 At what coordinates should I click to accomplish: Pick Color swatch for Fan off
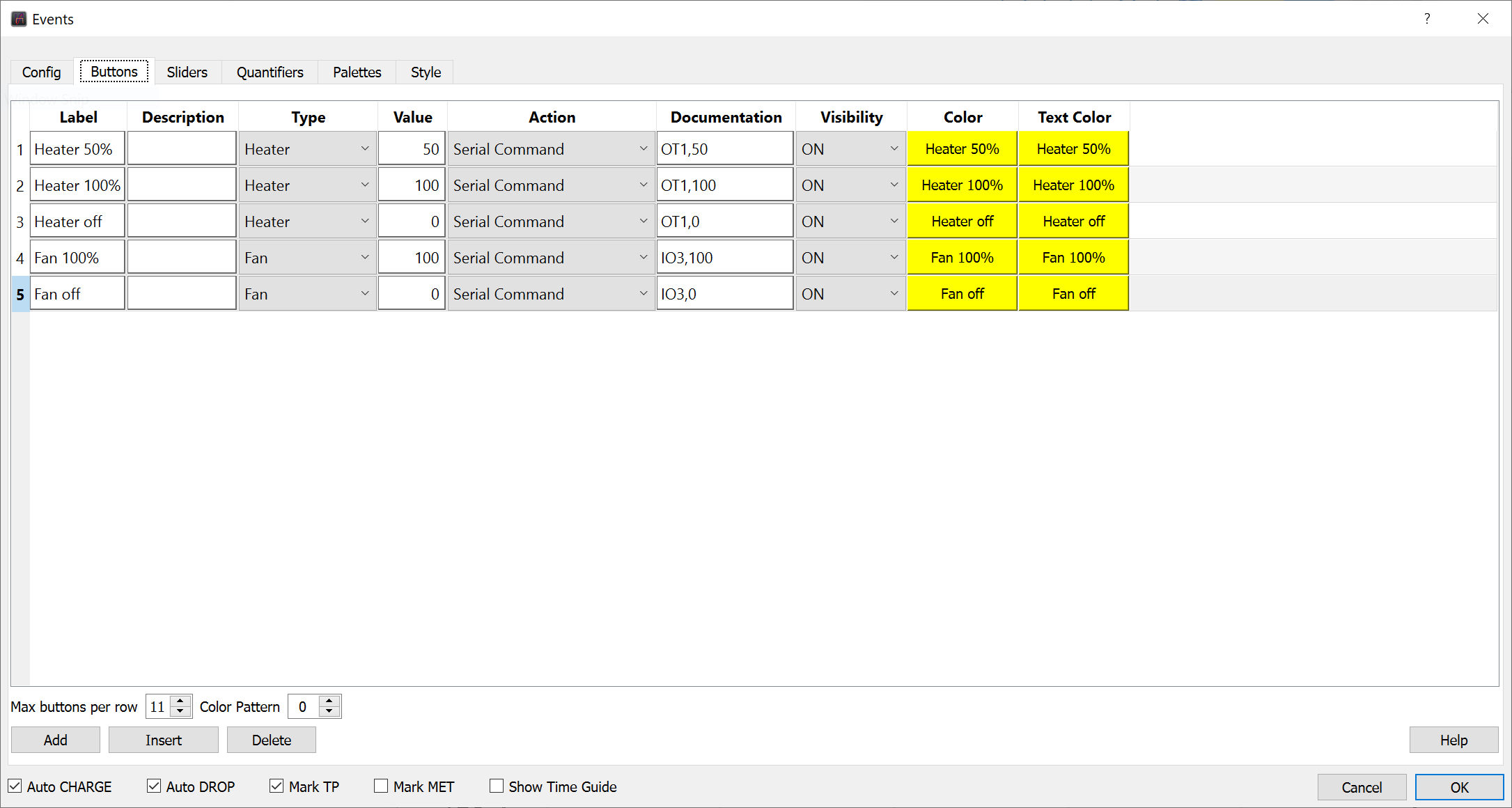click(x=962, y=294)
